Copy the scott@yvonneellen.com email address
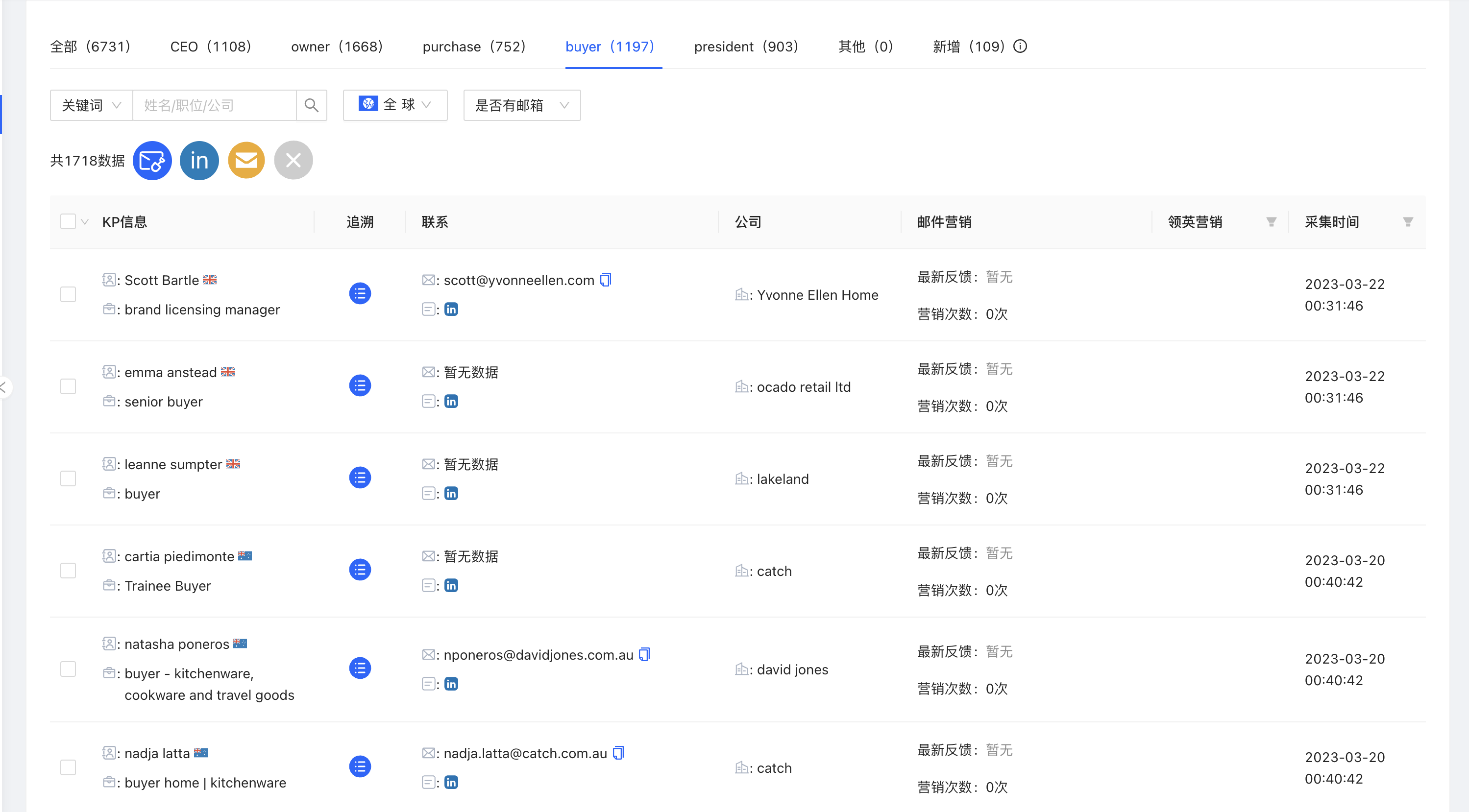Image resolution: width=1469 pixels, height=812 pixels. (x=606, y=280)
